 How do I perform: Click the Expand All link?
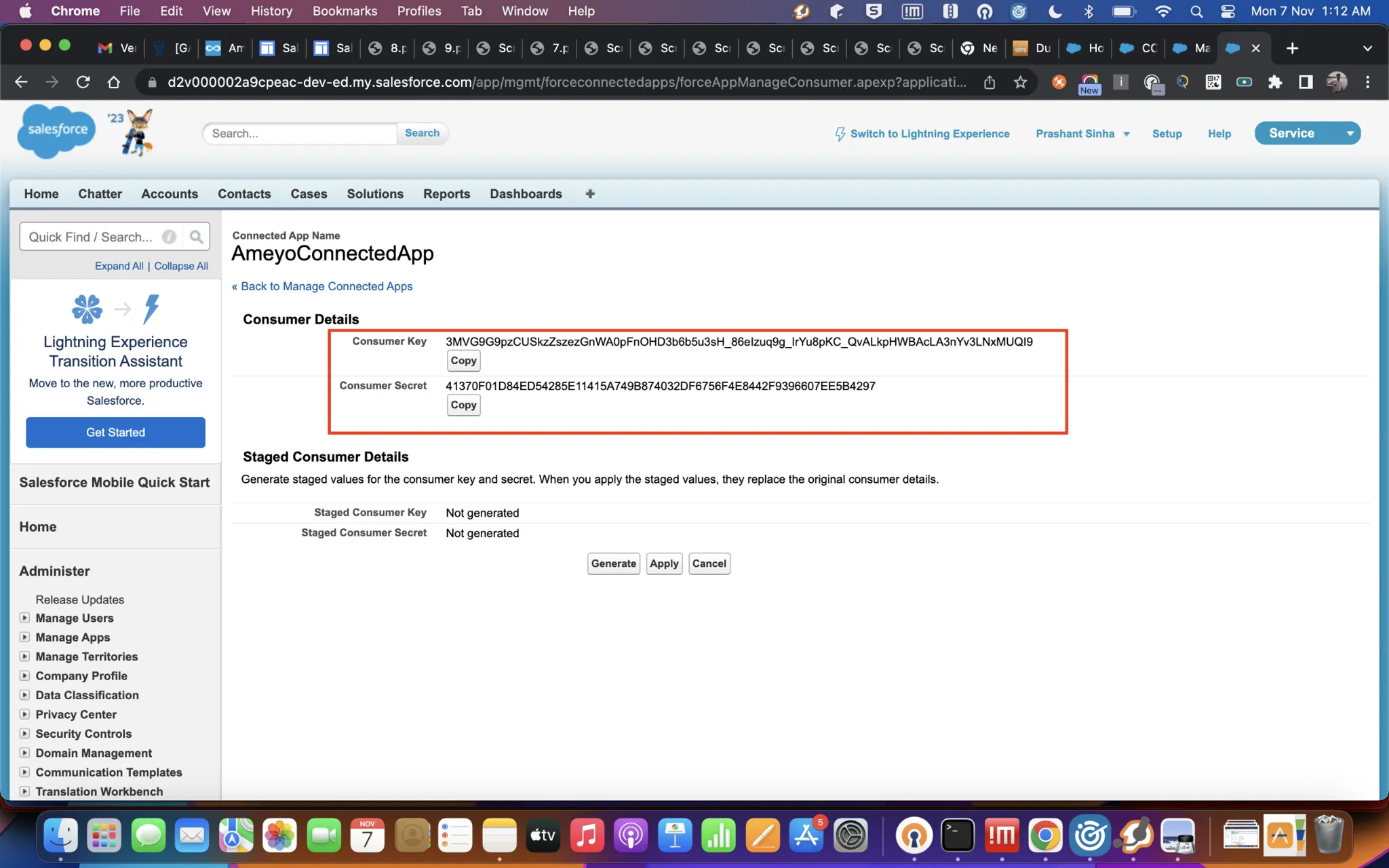coord(119,266)
